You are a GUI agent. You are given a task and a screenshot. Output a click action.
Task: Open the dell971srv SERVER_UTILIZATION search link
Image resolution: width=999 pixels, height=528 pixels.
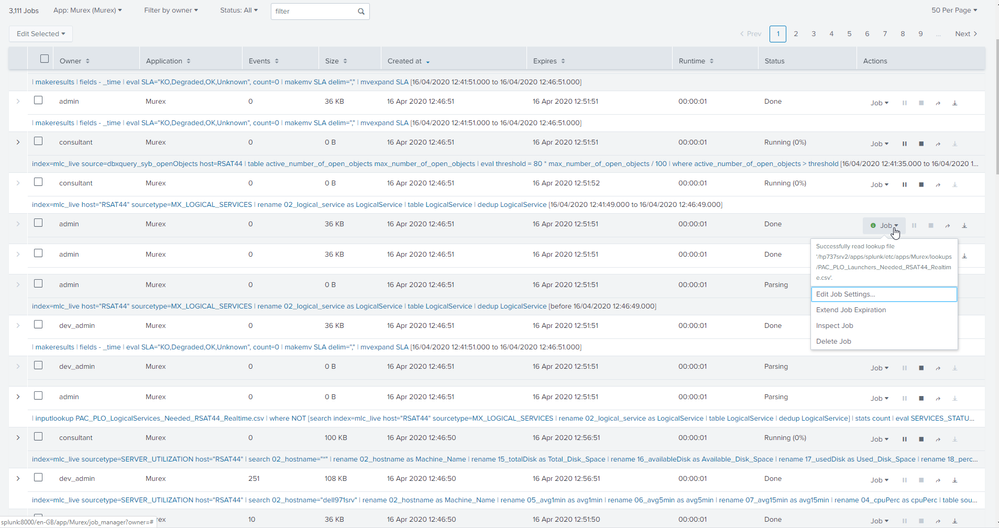click(503, 500)
